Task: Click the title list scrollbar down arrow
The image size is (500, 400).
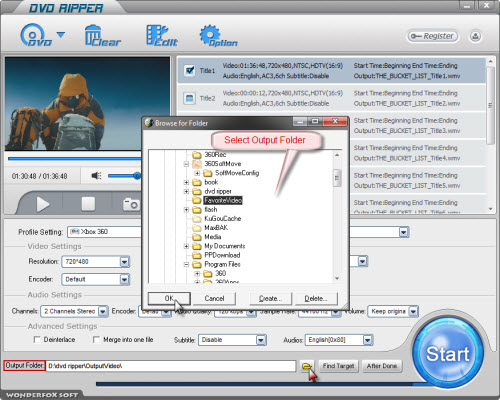Action: click(490, 209)
